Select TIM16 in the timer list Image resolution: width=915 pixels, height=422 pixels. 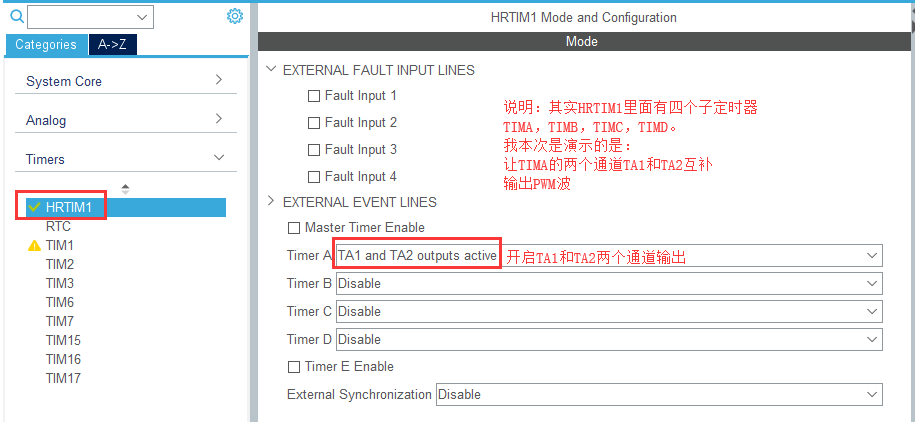click(x=63, y=359)
